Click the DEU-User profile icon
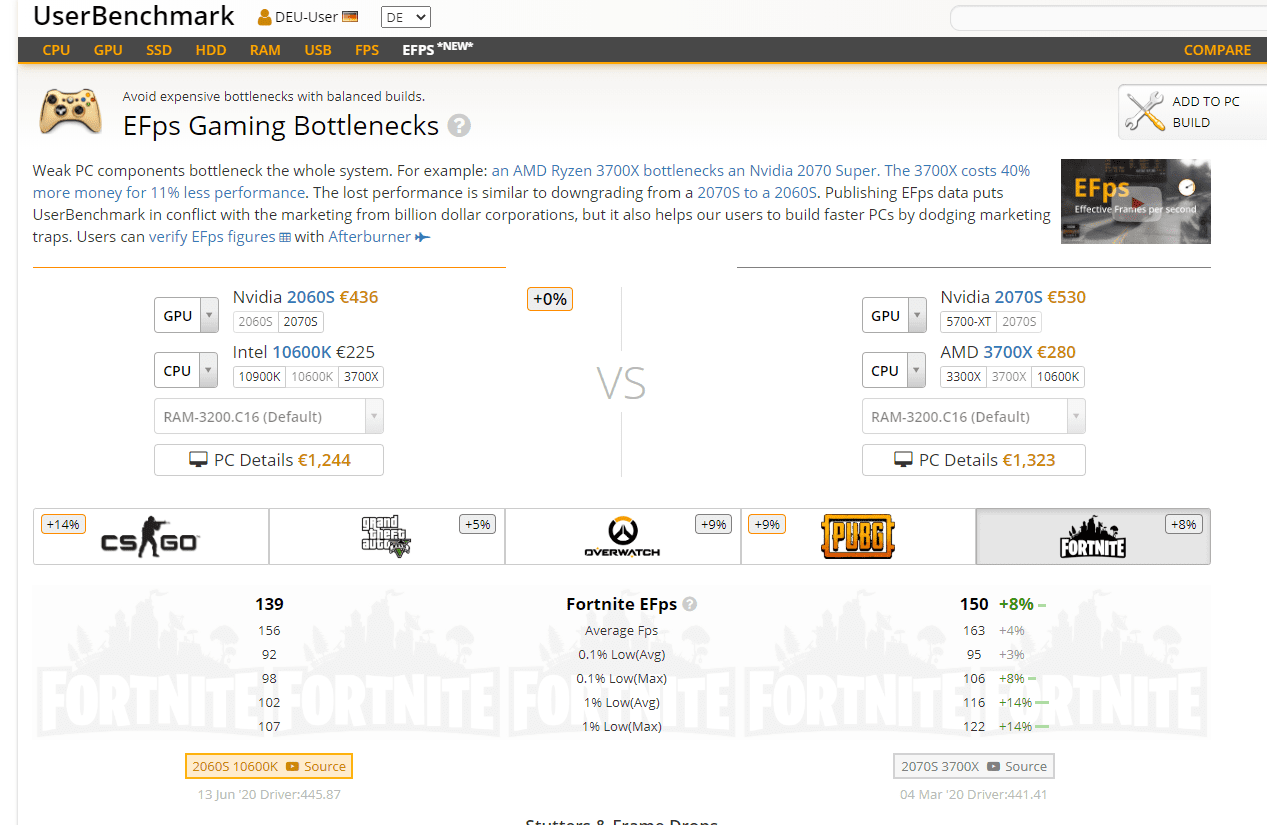 (265, 17)
